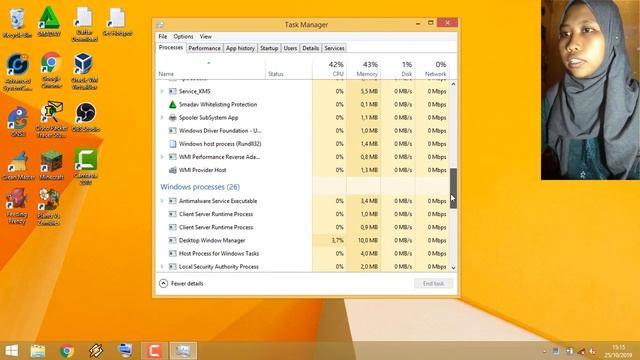Click the computer monitor taskbar icon
The width and height of the screenshot is (640, 360).
(x=125, y=351)
